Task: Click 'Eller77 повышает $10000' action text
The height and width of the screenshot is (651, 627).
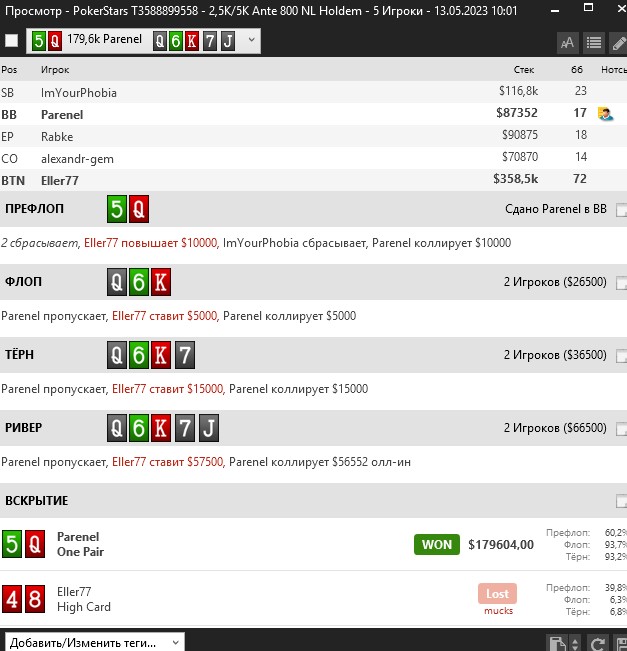Action: click(x=150, y=243)
